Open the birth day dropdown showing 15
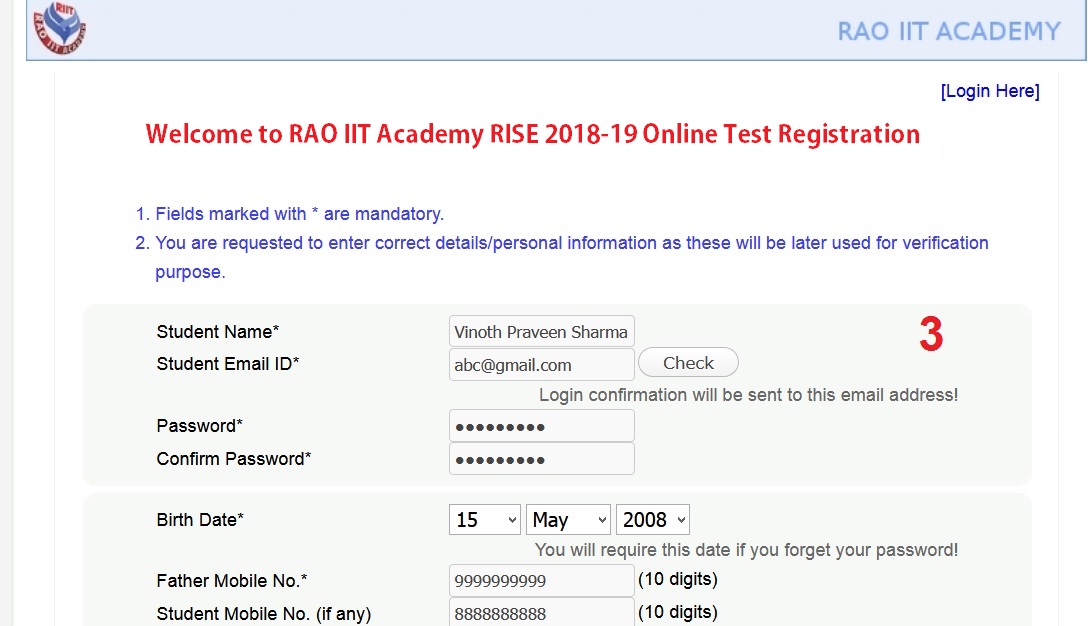 [484, 520]
